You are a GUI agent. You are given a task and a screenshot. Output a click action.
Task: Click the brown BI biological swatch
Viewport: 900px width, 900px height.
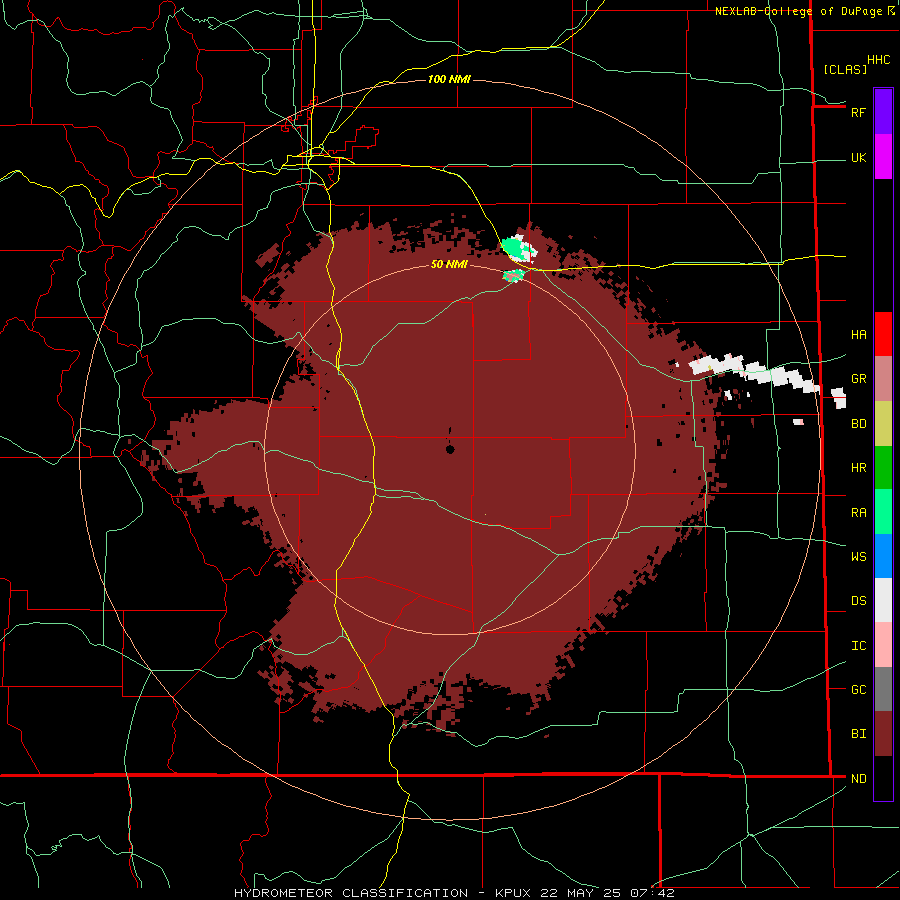(x=883, y=734)
